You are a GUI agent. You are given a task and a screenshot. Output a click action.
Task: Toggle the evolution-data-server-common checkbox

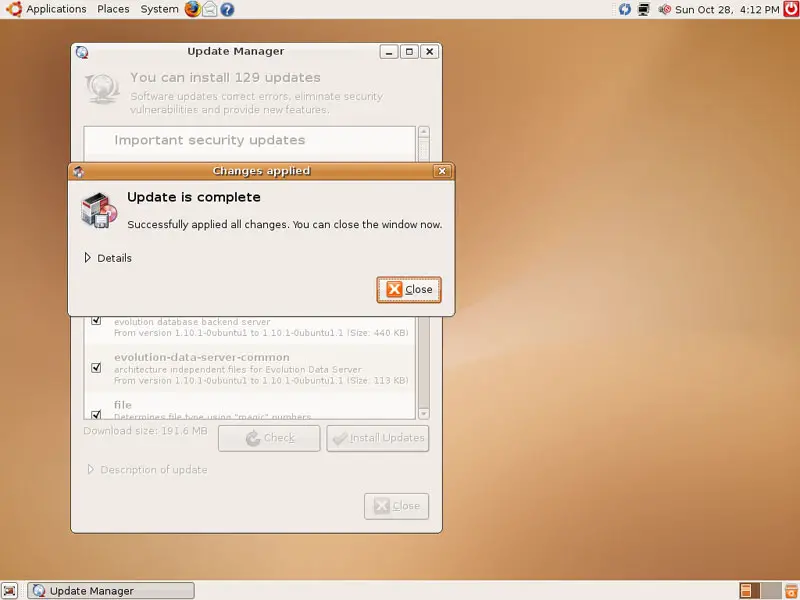tap(96, 368)
